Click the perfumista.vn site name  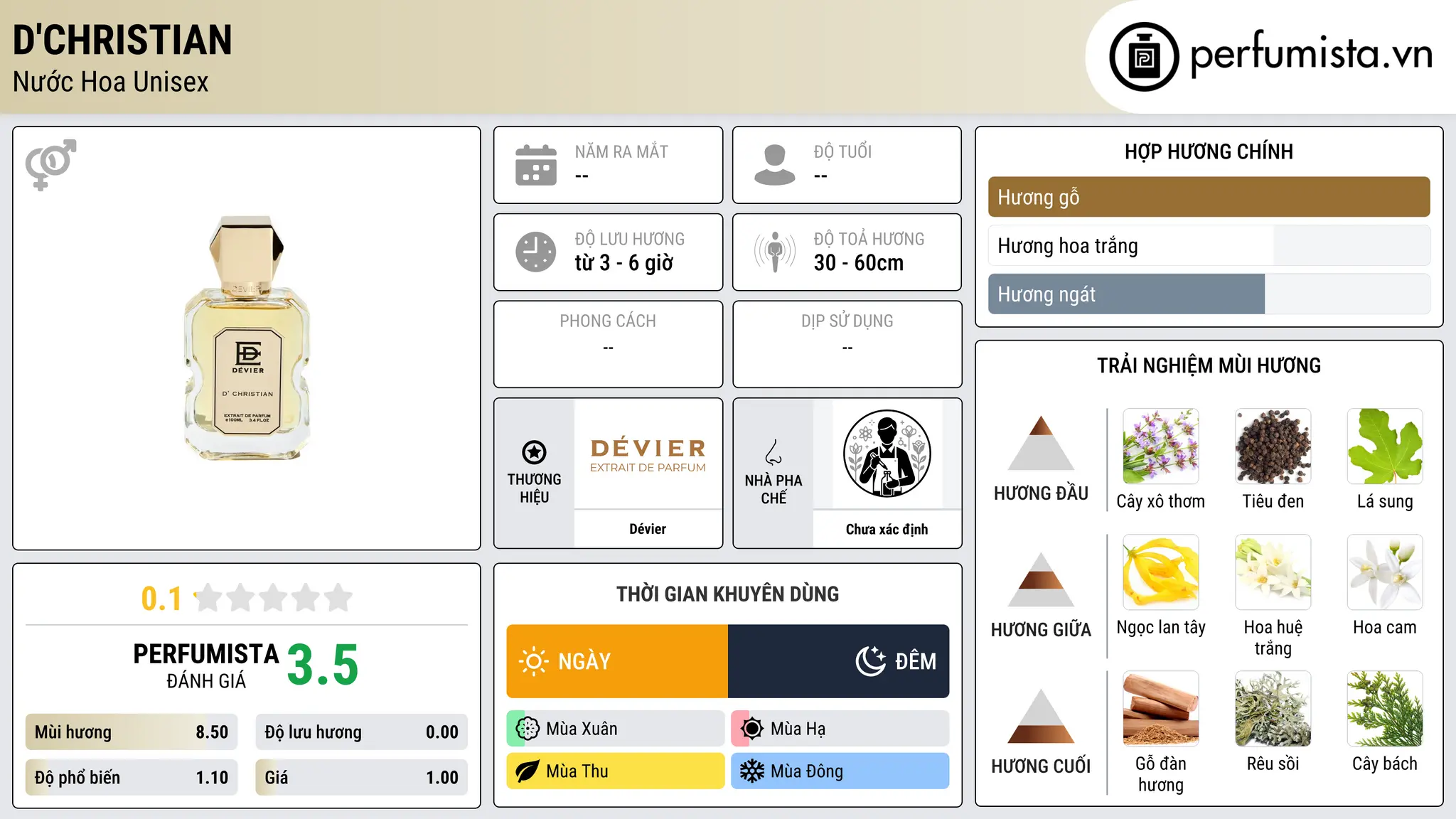point(1311,54)
